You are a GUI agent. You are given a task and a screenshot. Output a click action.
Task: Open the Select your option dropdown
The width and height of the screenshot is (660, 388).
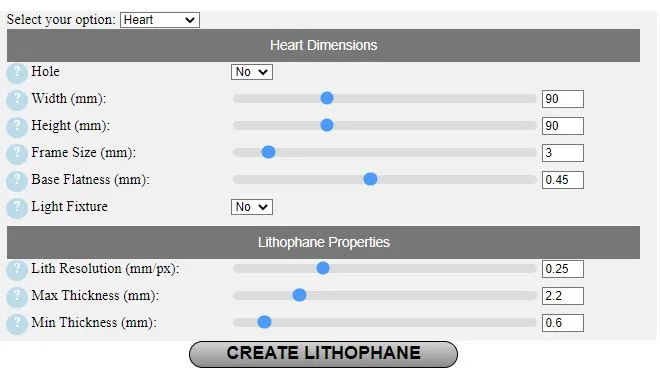160,20
